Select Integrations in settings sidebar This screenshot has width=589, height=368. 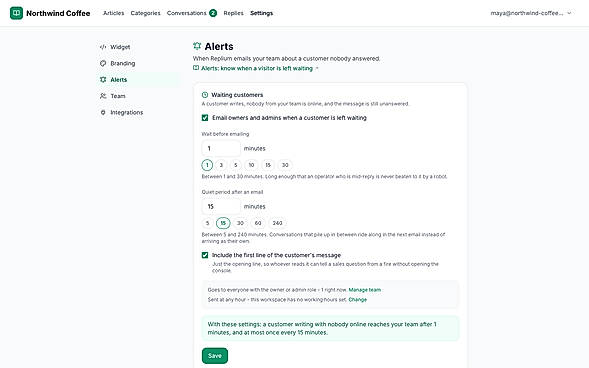pos(138,112)
